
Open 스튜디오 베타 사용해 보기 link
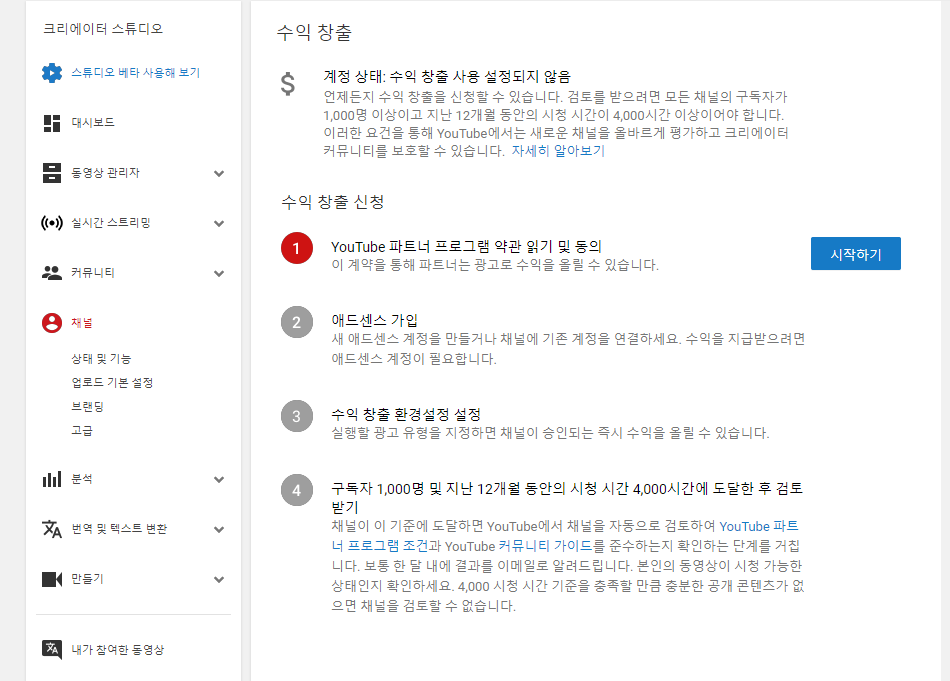point(136,73)
